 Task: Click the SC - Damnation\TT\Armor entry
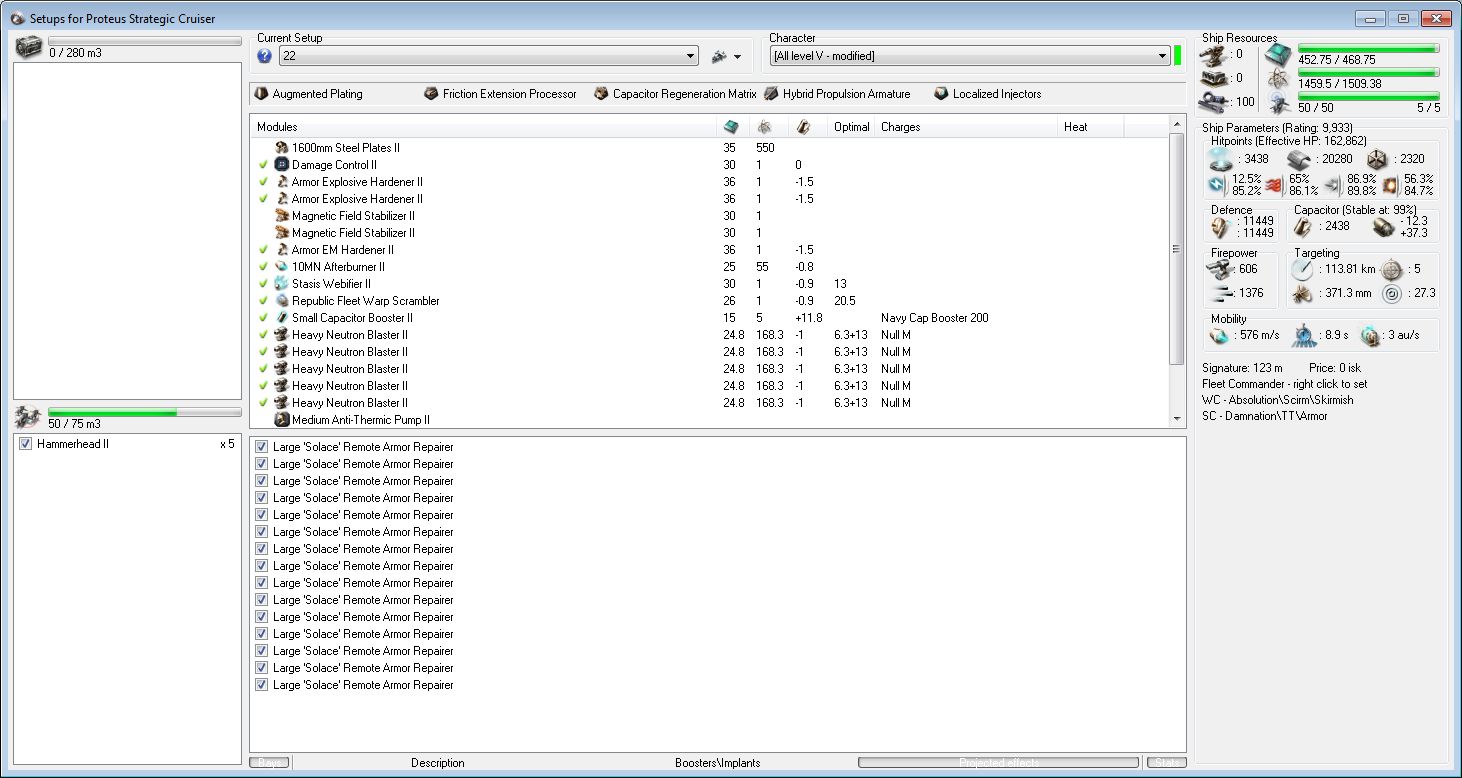(x=1265, y=416)
